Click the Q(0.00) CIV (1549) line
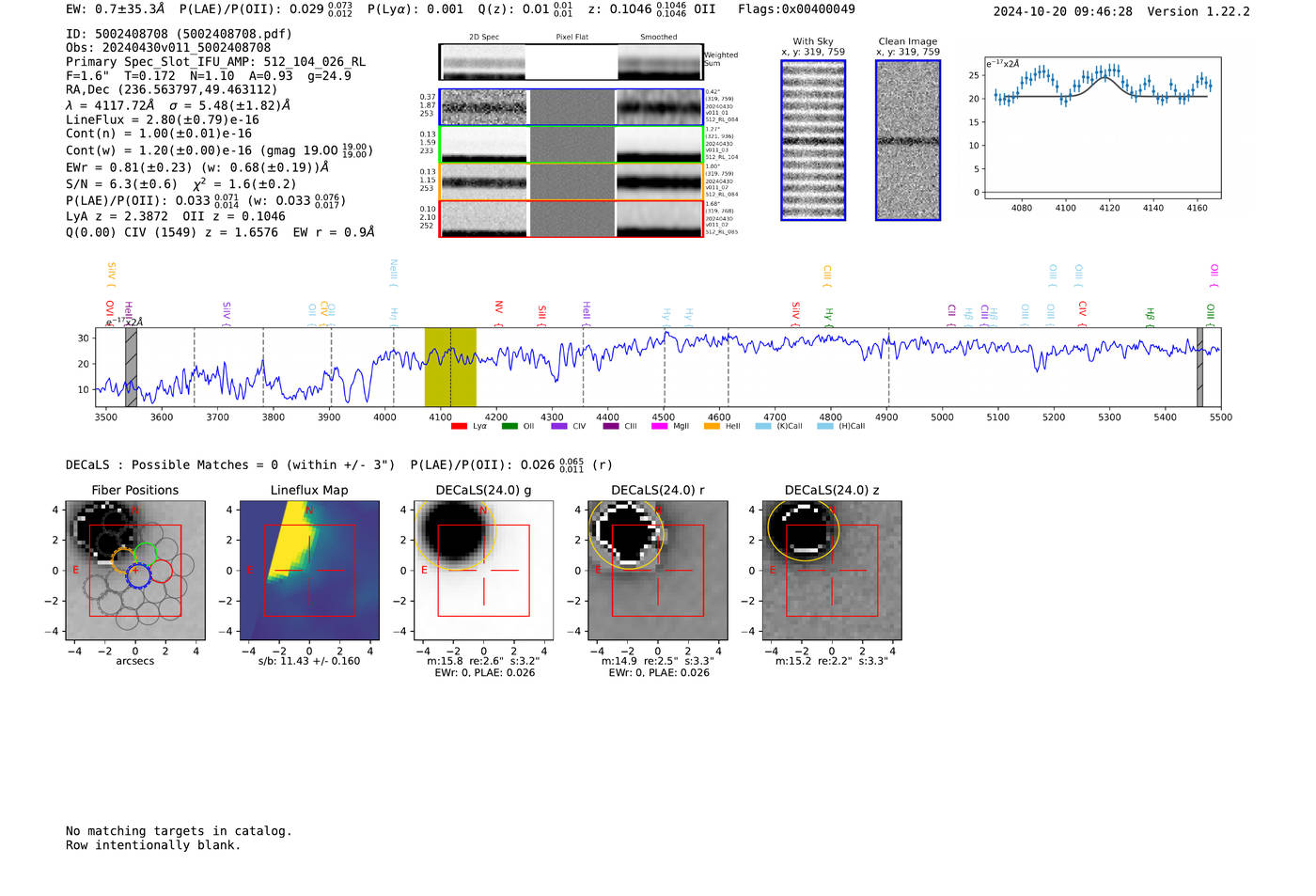1316x896 pixels. [x=220, y=232]
